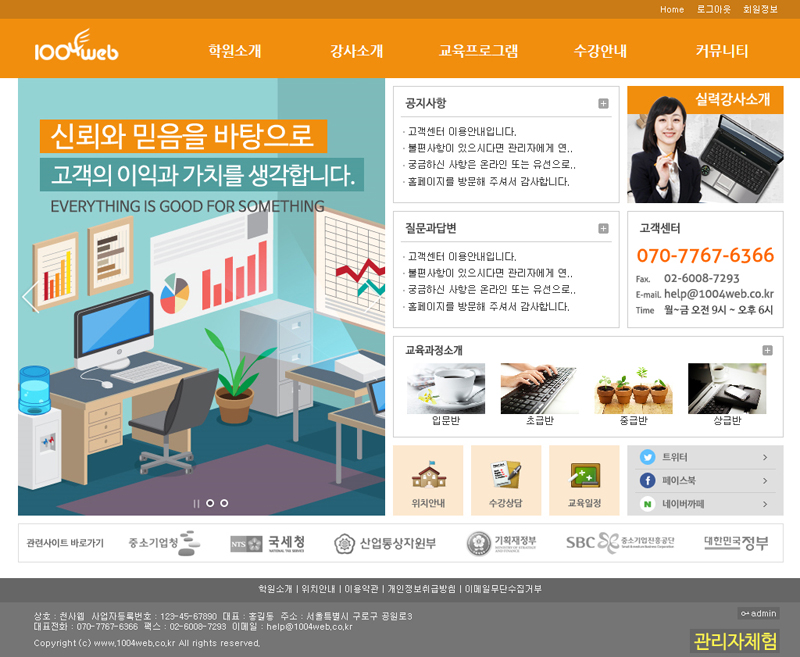Image resolution: width=800 pixels, height=657 pixels.
Task: Open the 학원소개 menu
Action: coord(235,51)
